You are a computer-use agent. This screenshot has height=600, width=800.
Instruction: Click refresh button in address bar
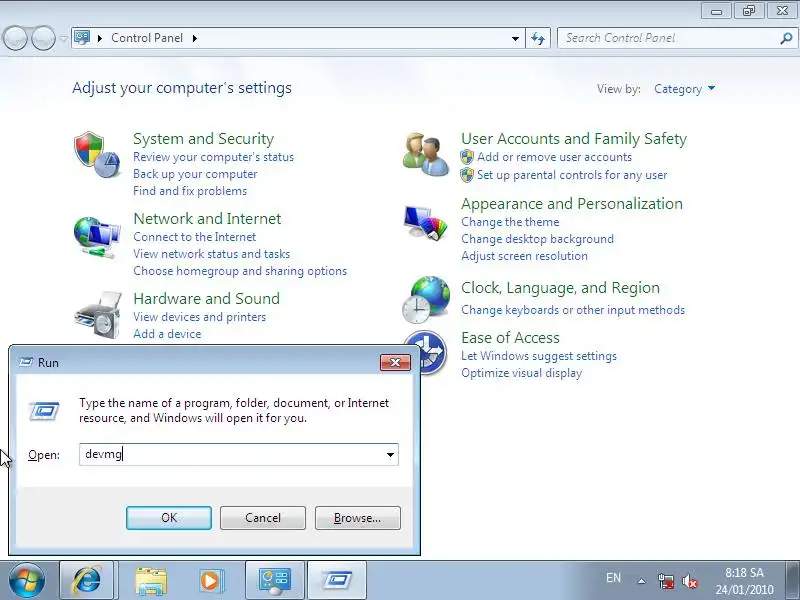pos(538,38)
